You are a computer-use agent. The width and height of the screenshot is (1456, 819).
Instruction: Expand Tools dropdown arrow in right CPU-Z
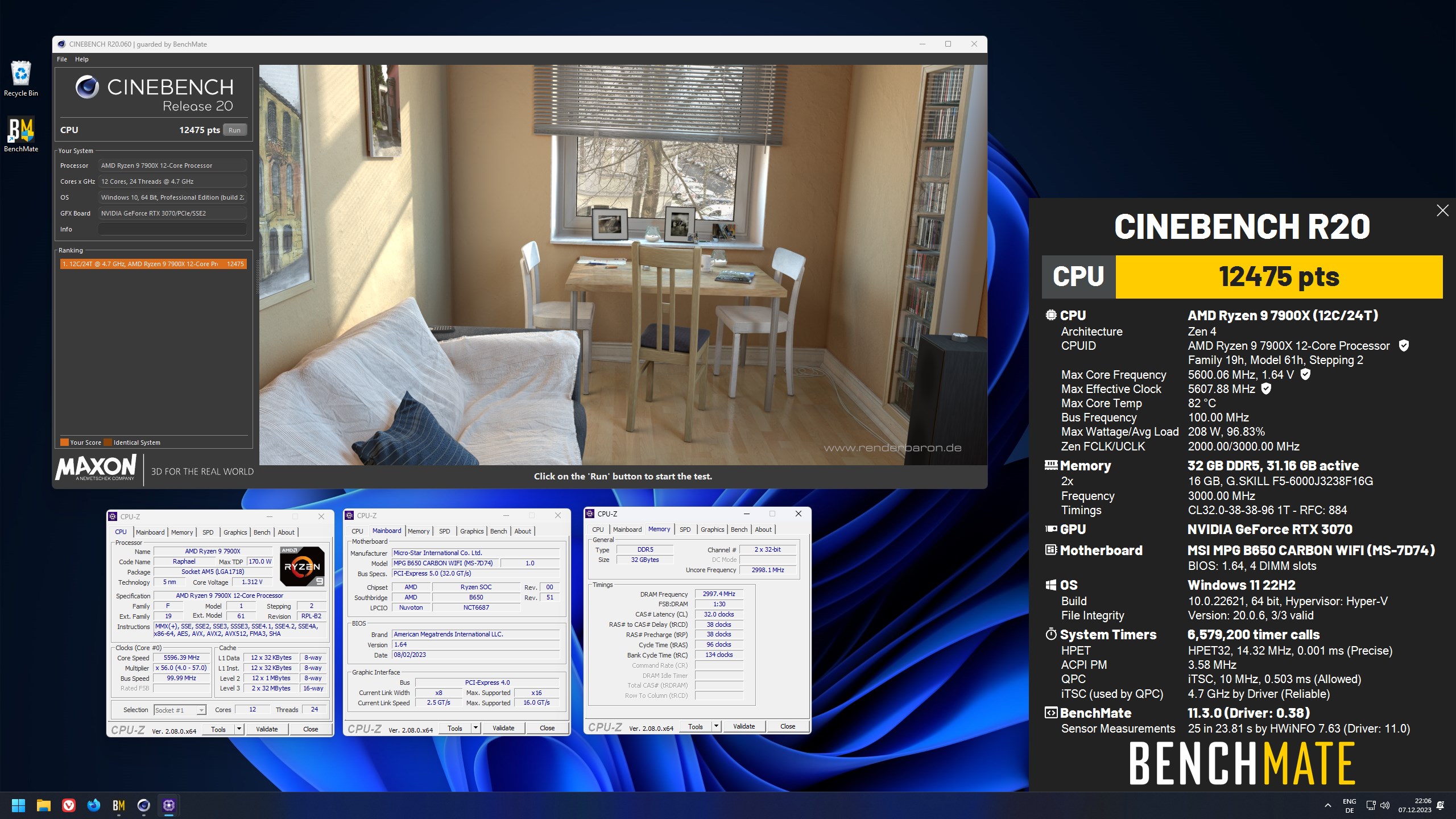[716, 726]
